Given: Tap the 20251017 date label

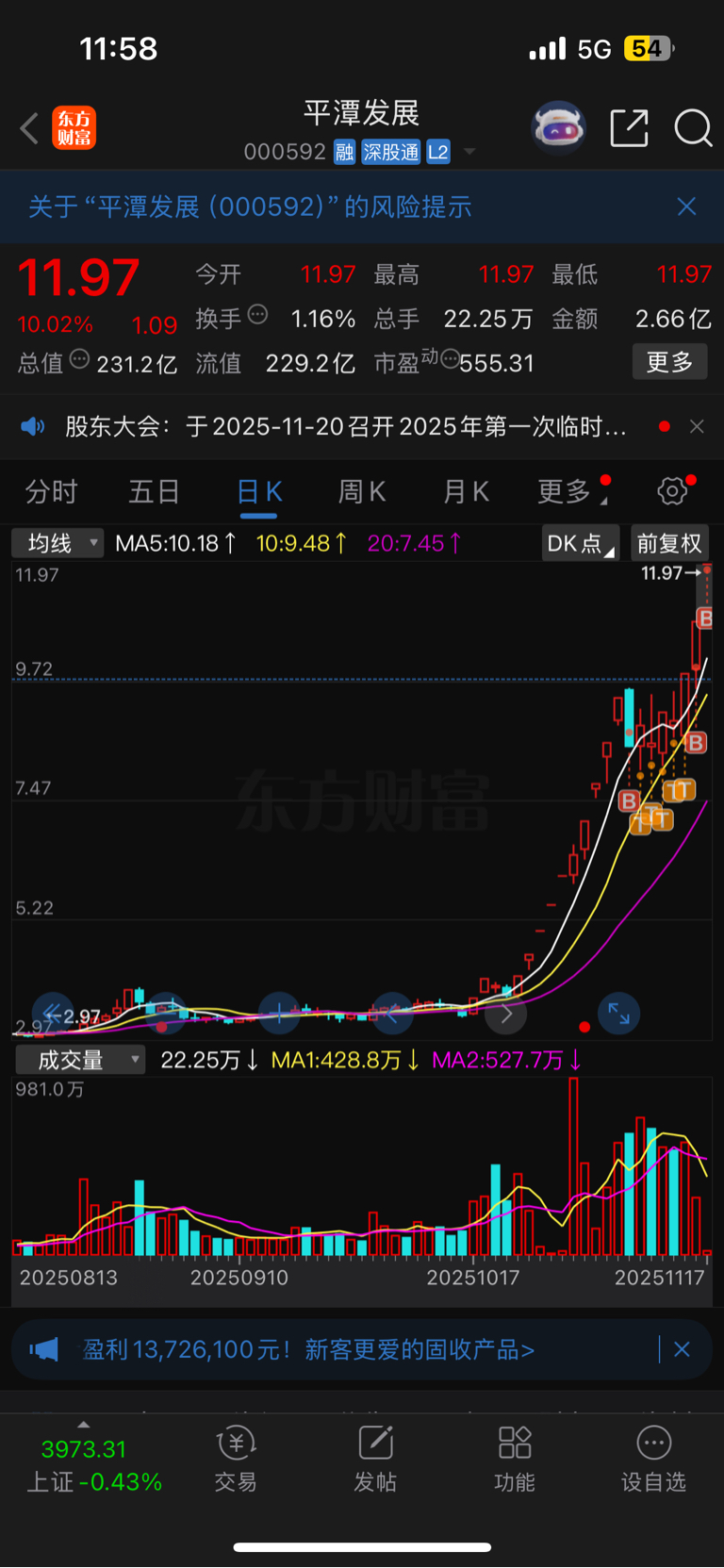Looking at the screenshot, I should pos(472,1278).
